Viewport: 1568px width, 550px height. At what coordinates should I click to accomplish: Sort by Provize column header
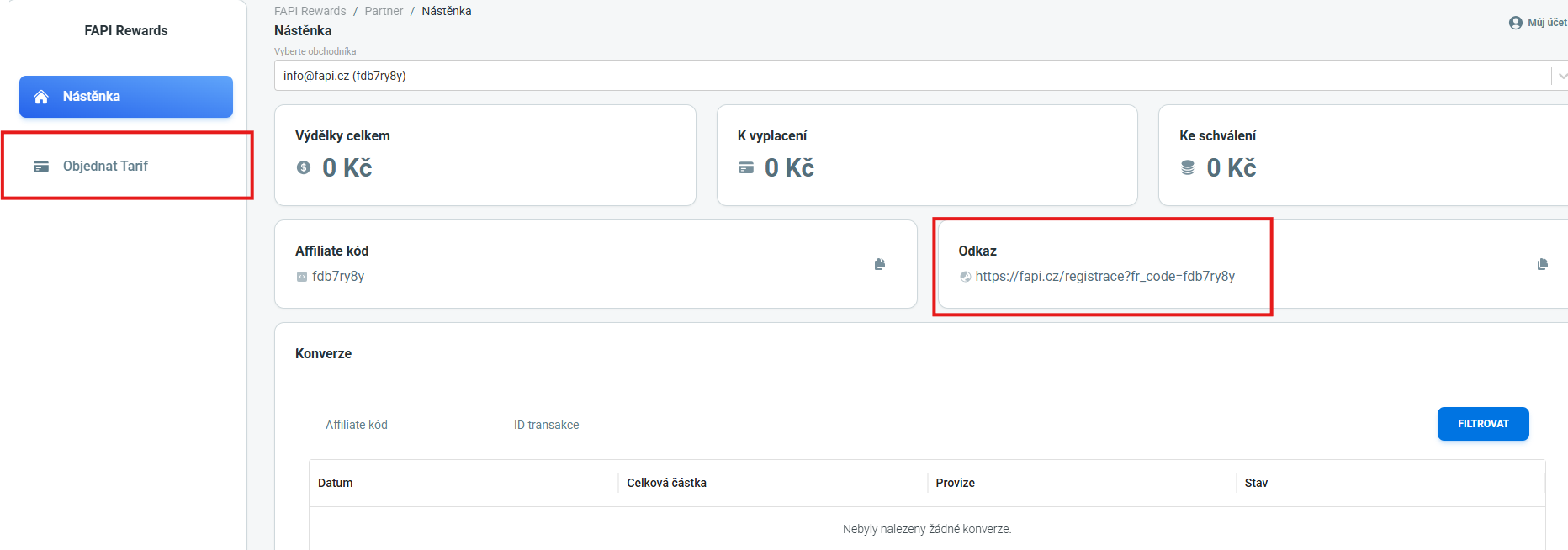956,483
